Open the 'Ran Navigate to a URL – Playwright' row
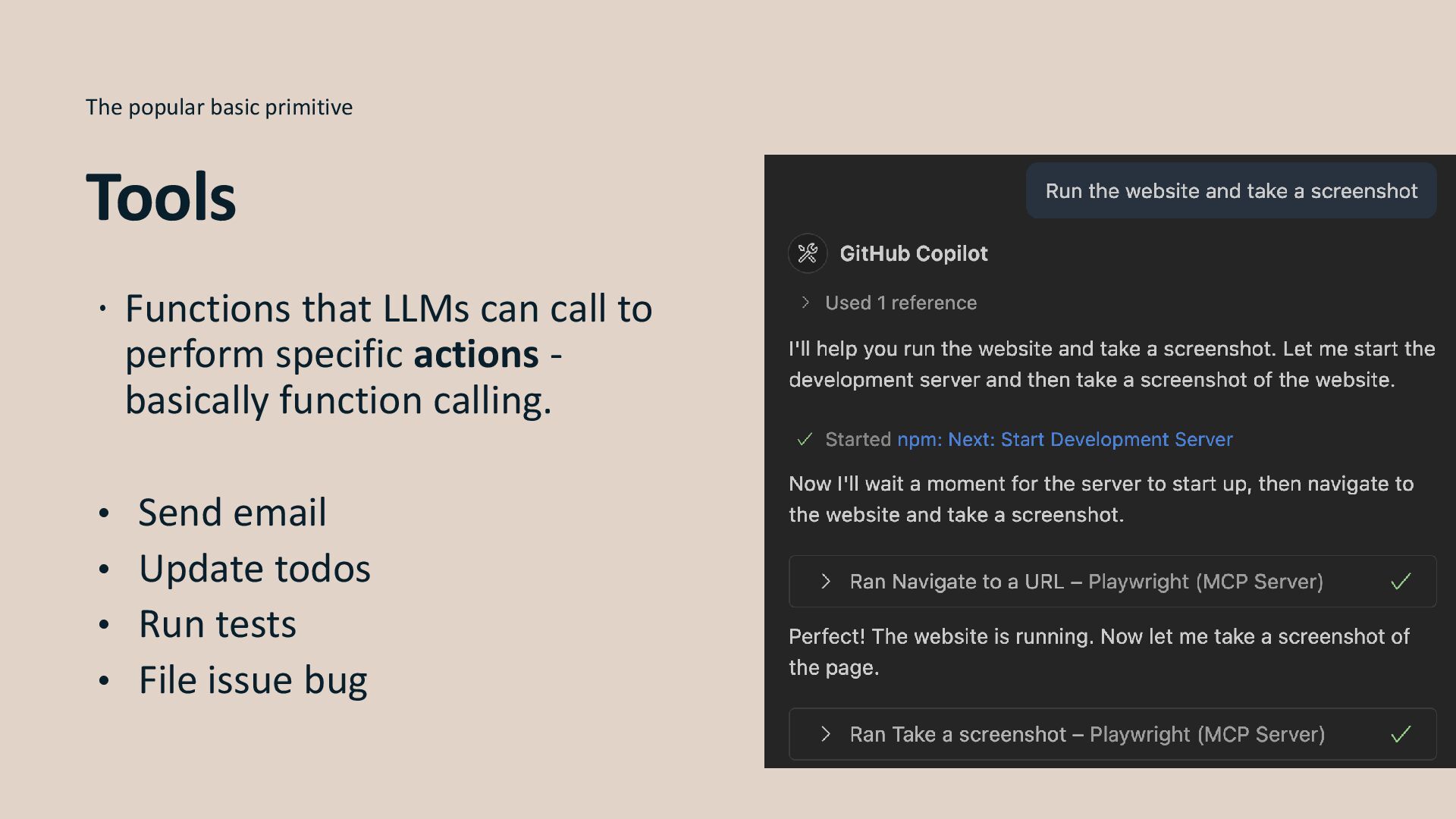 tap(1112, 582)
